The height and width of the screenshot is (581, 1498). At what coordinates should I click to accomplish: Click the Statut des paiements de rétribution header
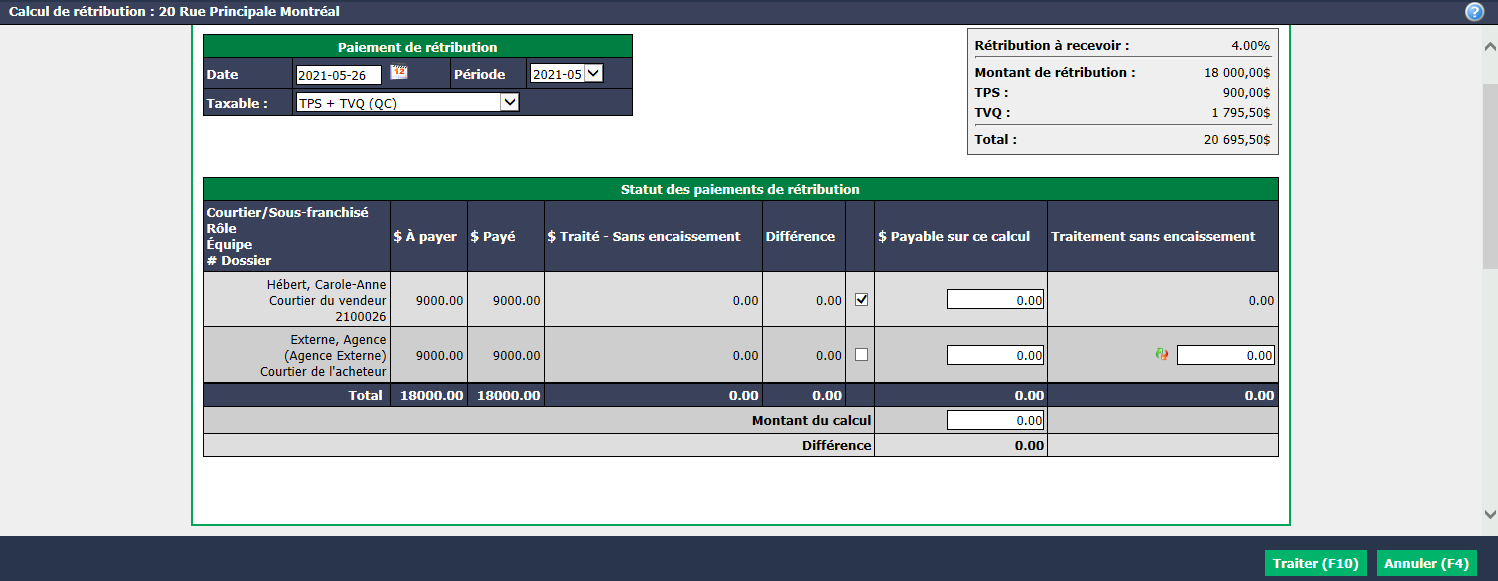click(x=740, y=189)
